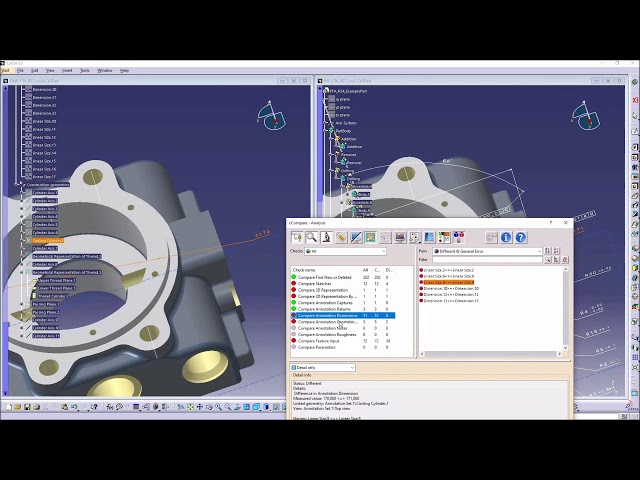
Task: Select 'Compare Annotation Captures' check row
Action: tap(343, 302)
